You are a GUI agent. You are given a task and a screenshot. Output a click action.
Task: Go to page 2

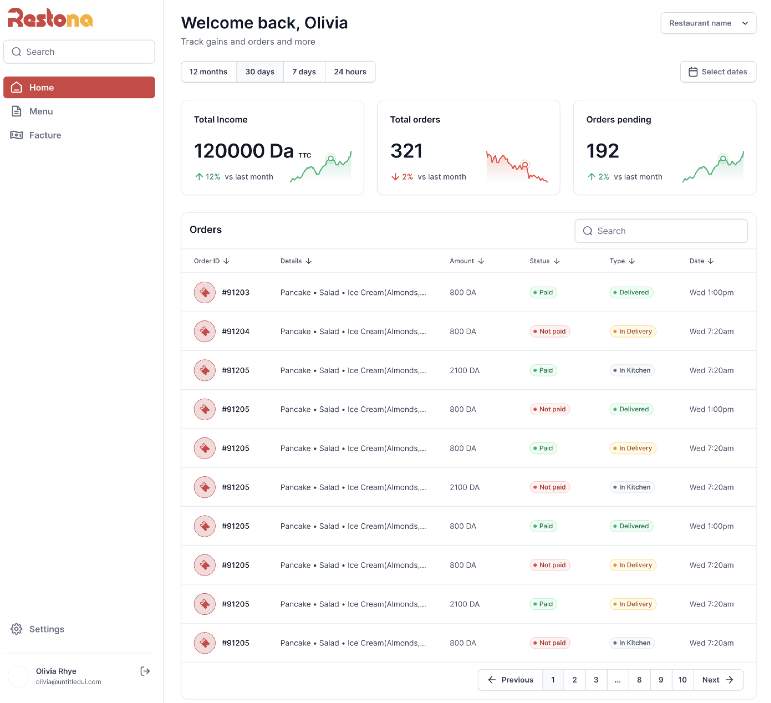pos(574,680)
